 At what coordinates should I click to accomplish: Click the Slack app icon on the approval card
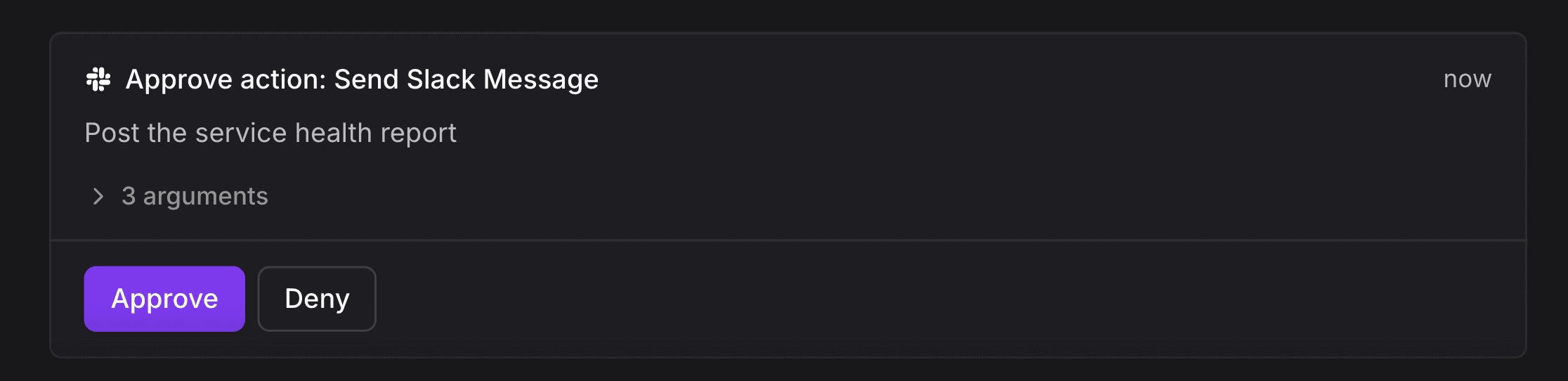pos(98,79)
